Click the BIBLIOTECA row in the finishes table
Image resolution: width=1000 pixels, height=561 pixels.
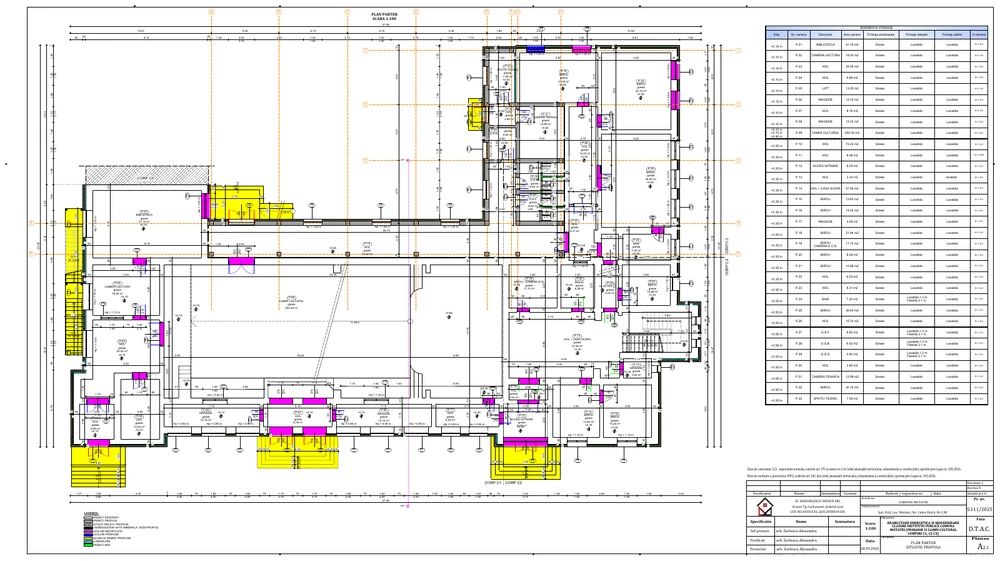pyautogui.click(x=876, y=45)
